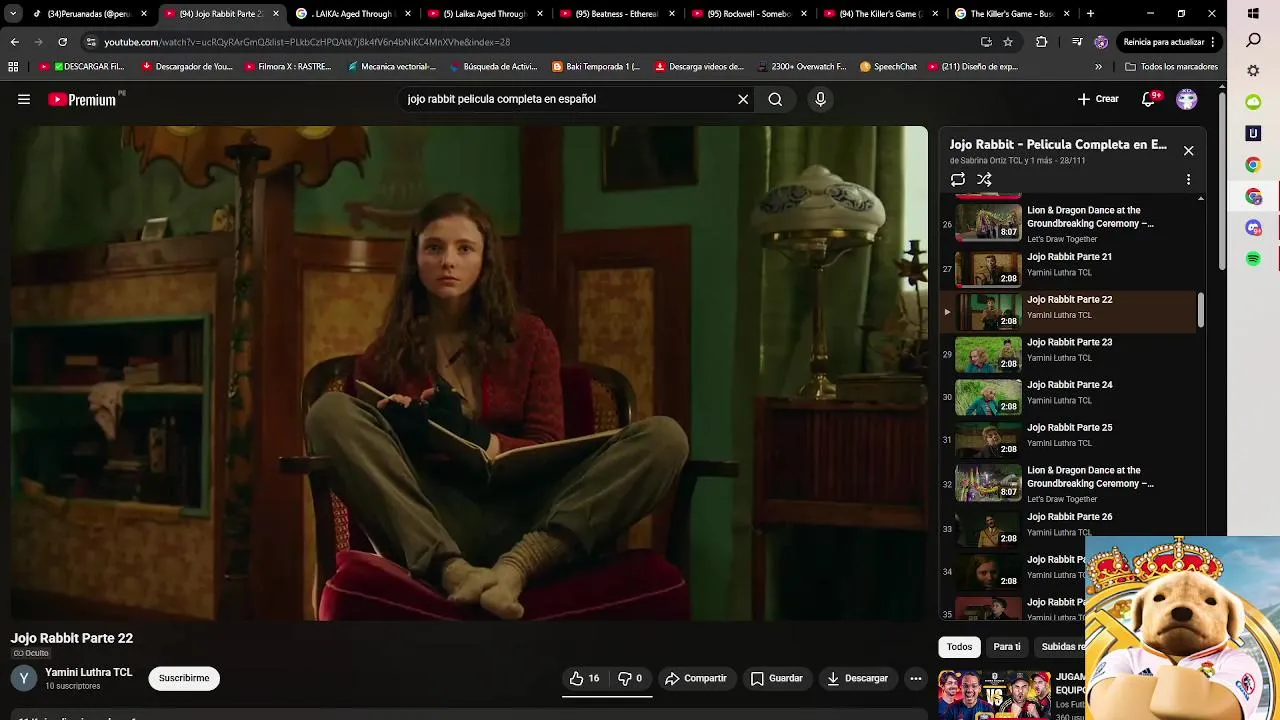Open more video actions ellipsis menu
Image resolution: width=1280 pixels, height=720 pixels.
pyautogui.click(x=915, y=678)
